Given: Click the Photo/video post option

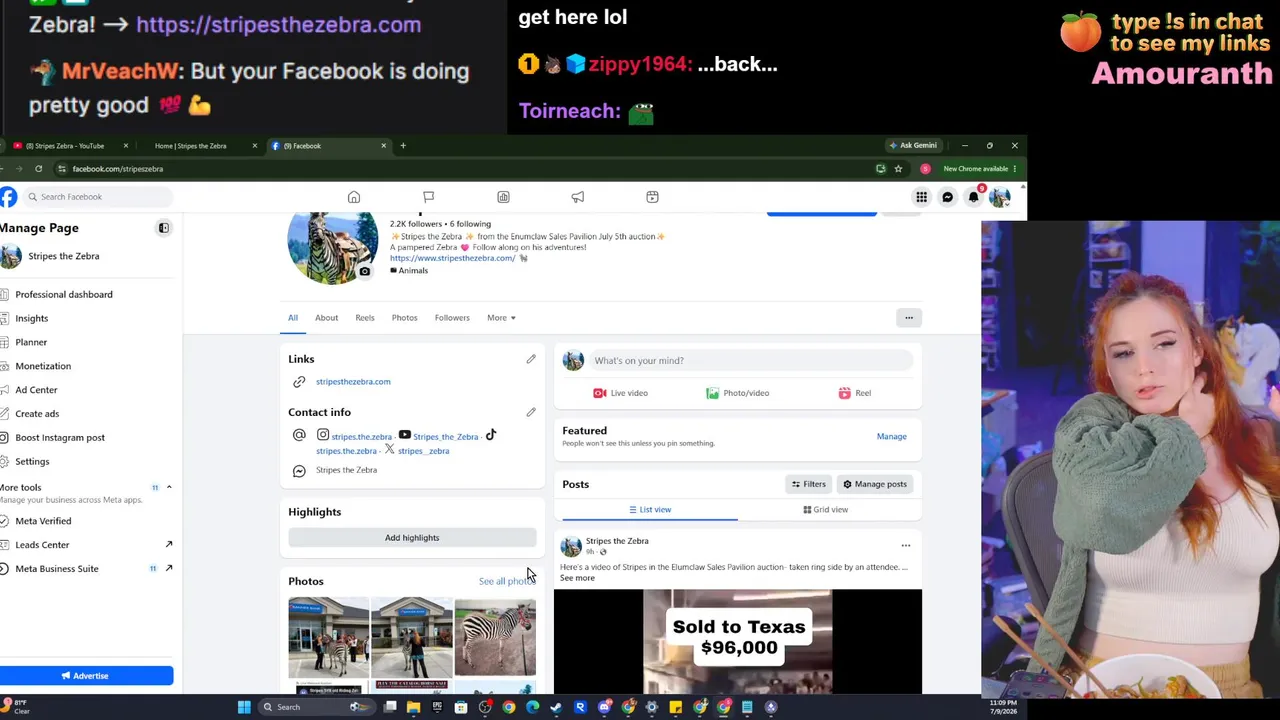Looking at the screenshot, I should [x=737, y=393].
